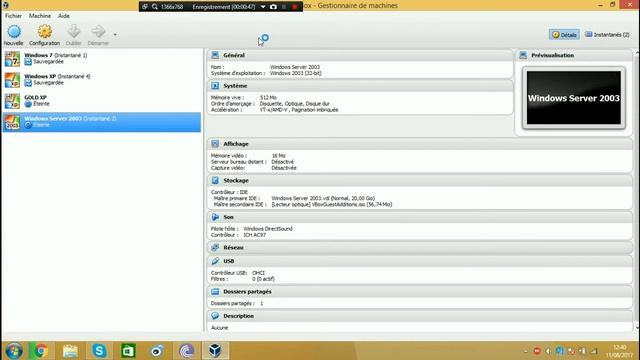The width and height of the screenshot is (640, 360).
Task: Click the Windows 7 OS icon
Action: coord(12,59)
